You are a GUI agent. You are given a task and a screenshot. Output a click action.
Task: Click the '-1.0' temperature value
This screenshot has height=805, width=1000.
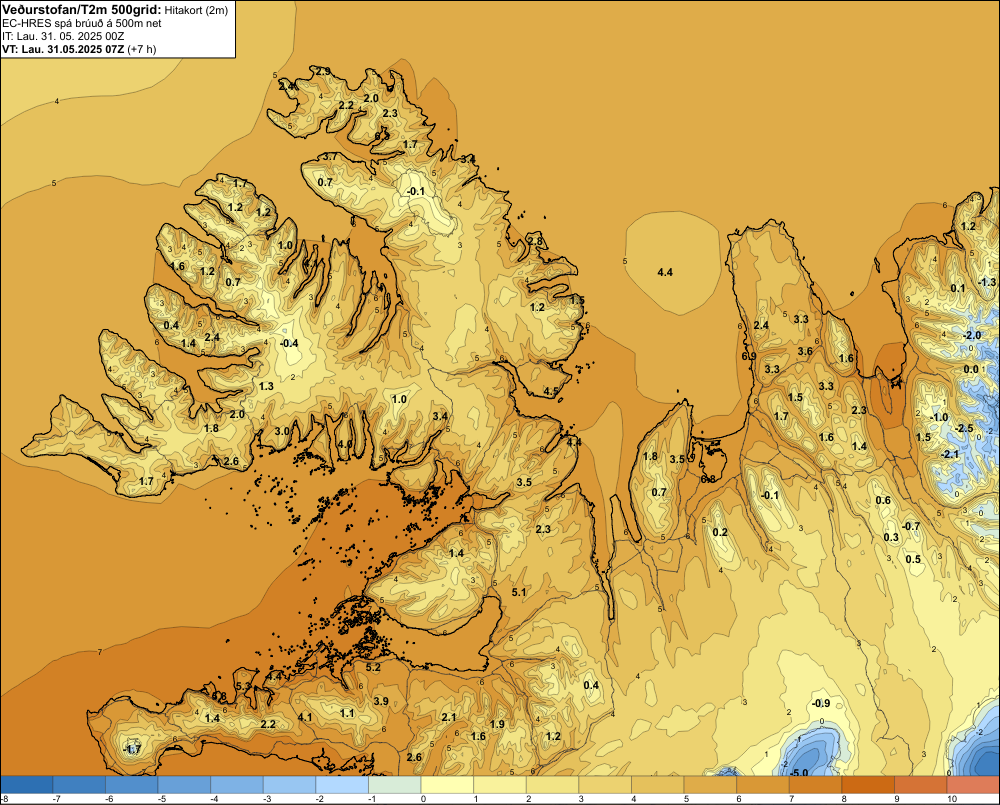[x=939, y=417]
